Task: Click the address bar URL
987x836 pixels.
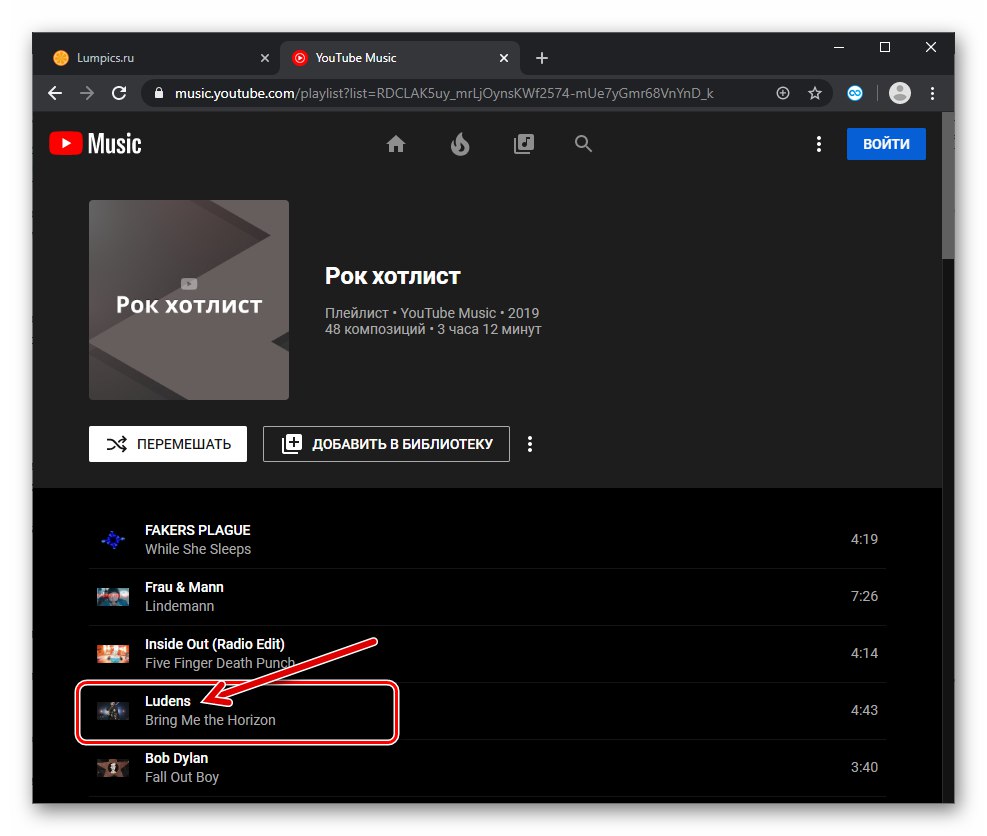Action: point(444,93)
